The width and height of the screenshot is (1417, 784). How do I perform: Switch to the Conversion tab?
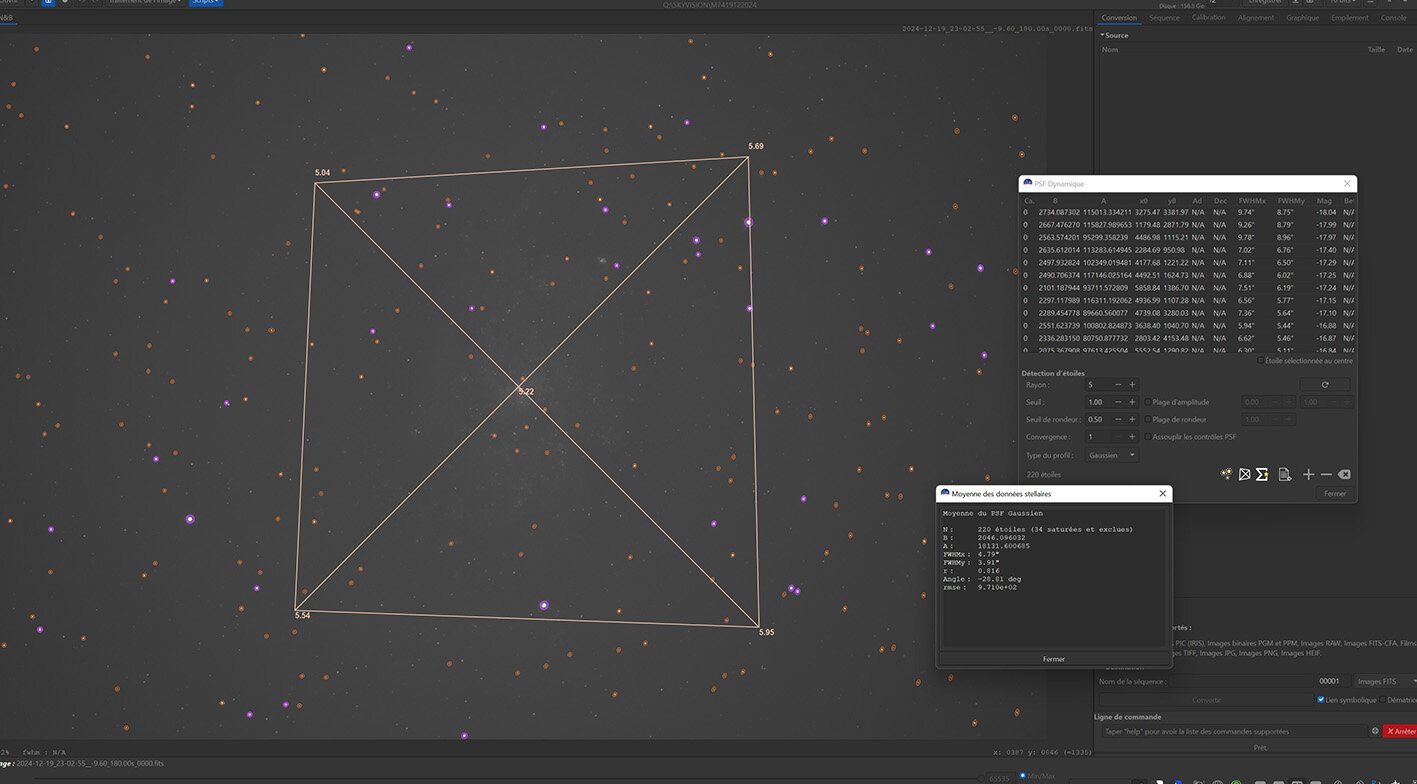tap(1119, 18)
